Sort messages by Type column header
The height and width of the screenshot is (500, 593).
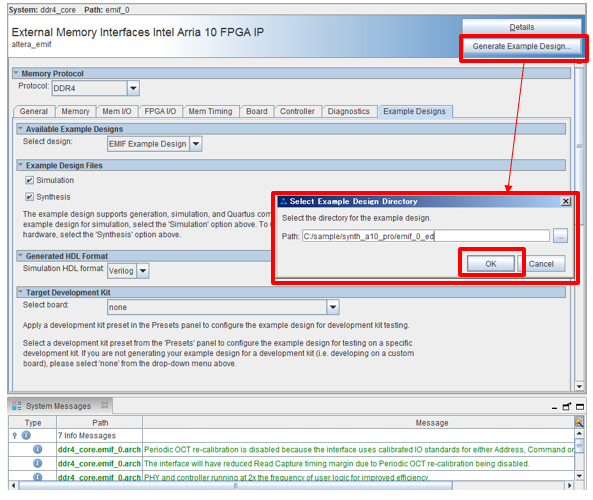tap(33, 422)
